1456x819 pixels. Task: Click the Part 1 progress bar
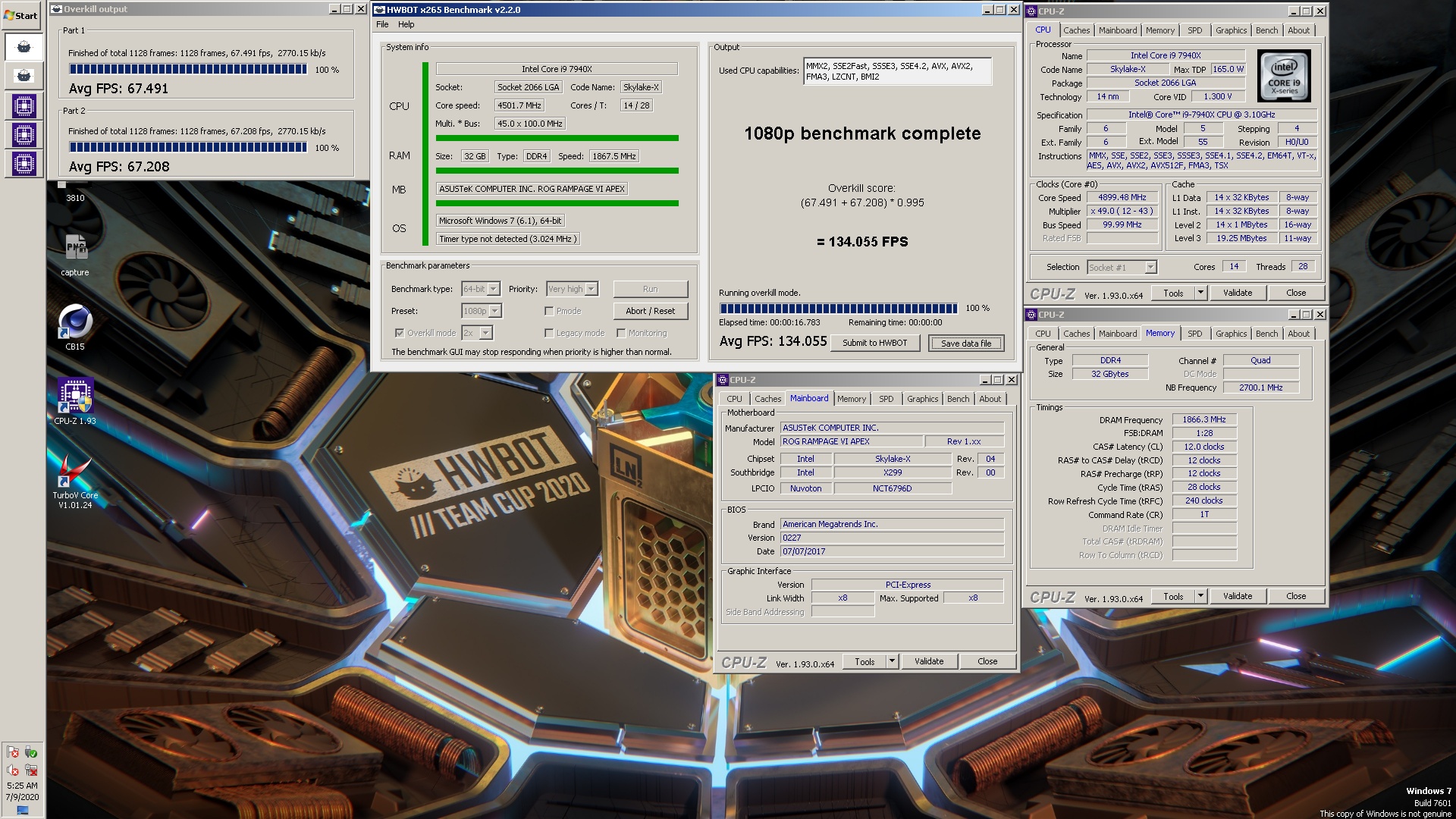coord(188,69)
